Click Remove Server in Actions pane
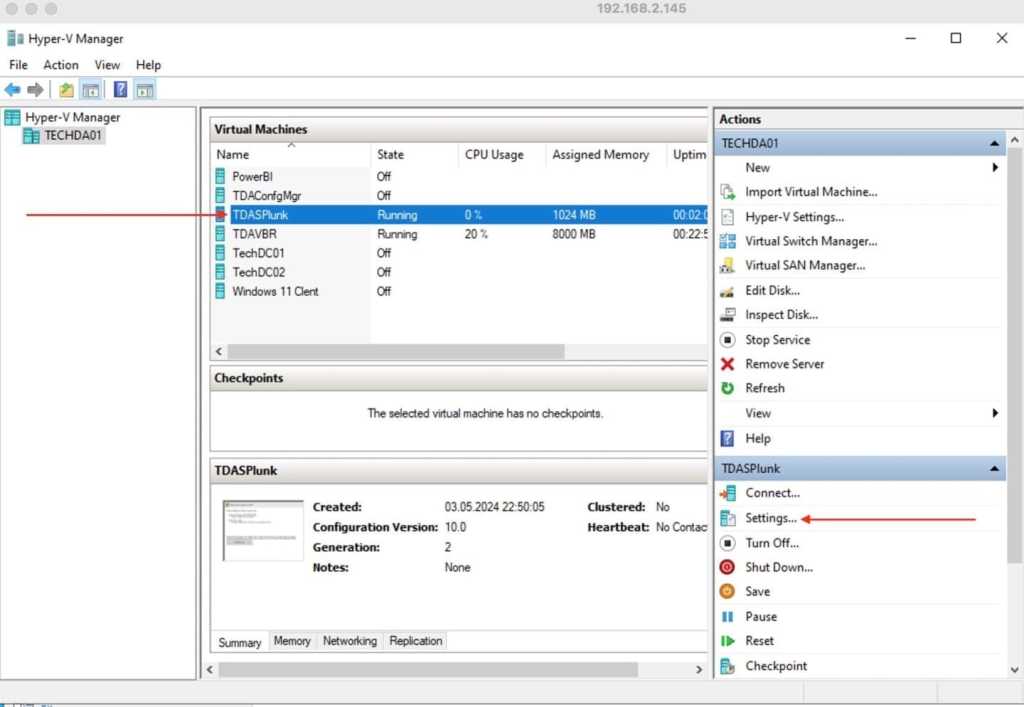Image resolution: width=1024 pixels, height=707 pixels. 784,364
